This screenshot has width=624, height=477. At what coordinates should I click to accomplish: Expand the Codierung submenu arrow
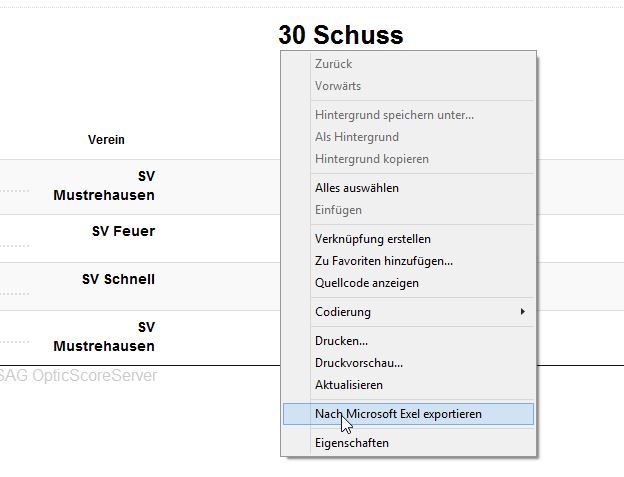(522, 312)
